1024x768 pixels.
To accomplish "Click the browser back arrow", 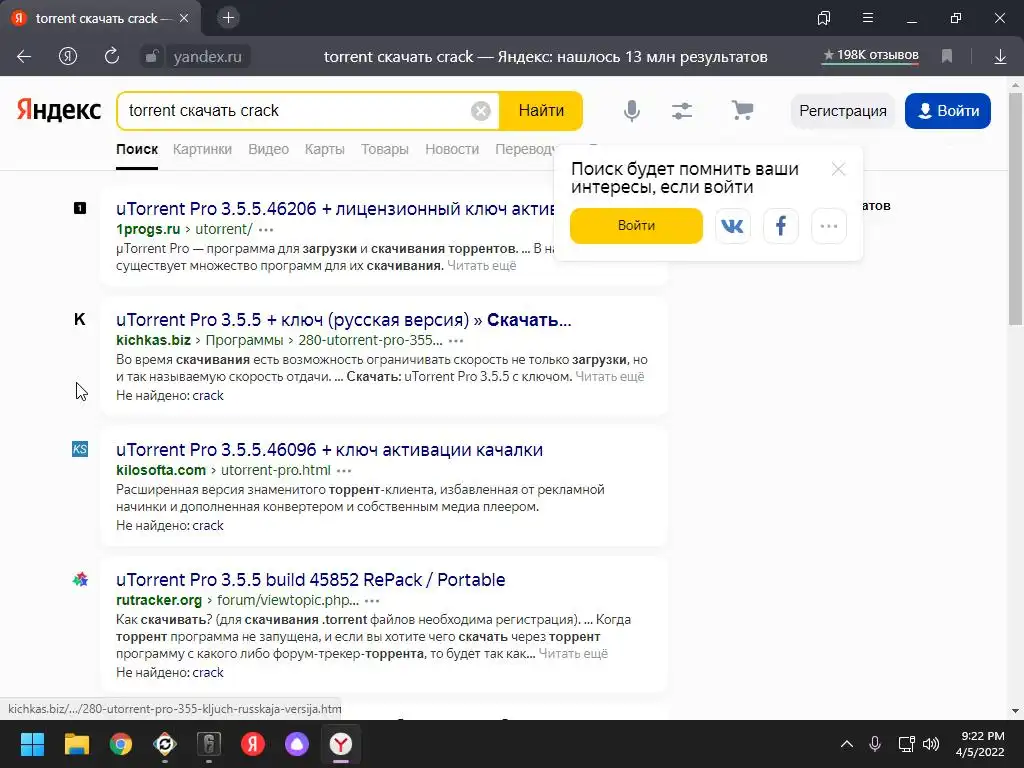I will (24, 57).
